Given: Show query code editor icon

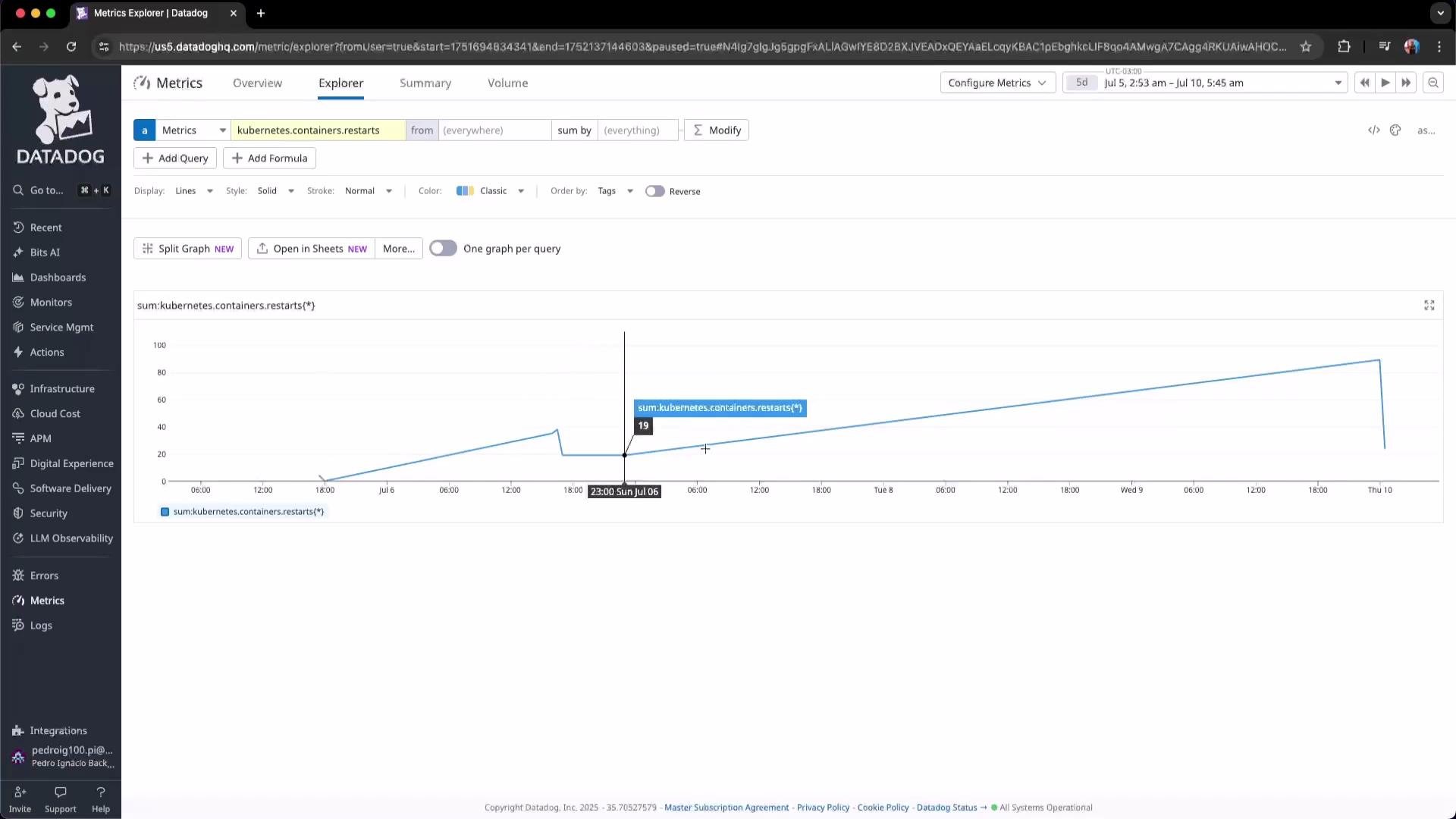Looking at the screenshot, I should 1374,130.
